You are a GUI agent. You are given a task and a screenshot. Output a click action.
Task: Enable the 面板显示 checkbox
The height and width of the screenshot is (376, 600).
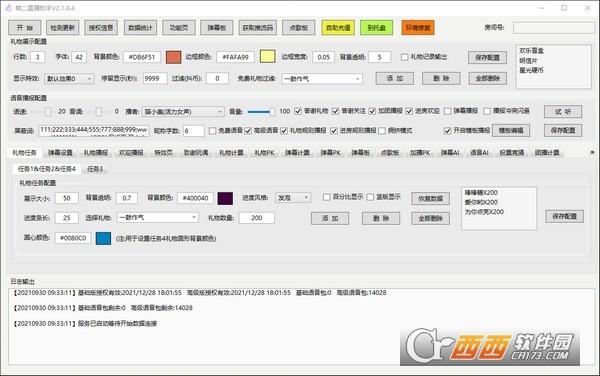click(370, 197)
